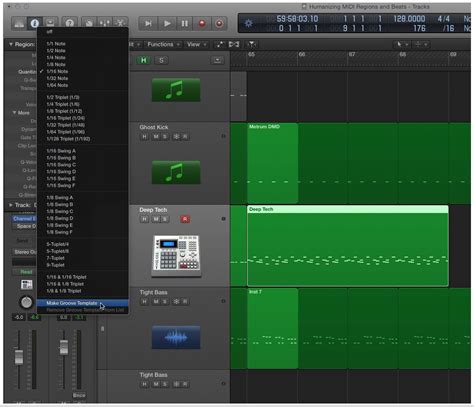Image resolution: width=474 pixels, height=407 pixels.
Task: Select 1/16 Note quantize value
Action: pyautogui.click(x=83, y=71)
